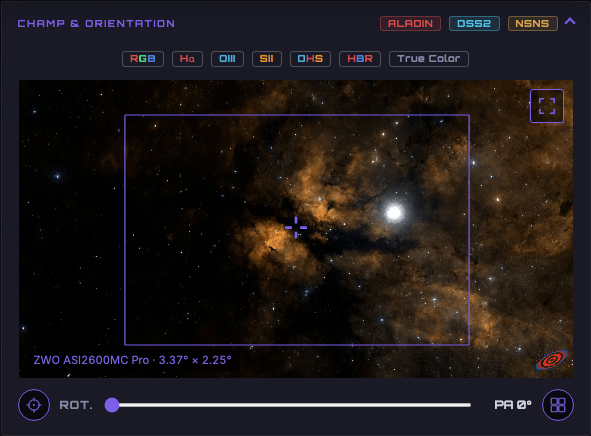Click the purple center crosshair reticle

[x=296, y=227]
